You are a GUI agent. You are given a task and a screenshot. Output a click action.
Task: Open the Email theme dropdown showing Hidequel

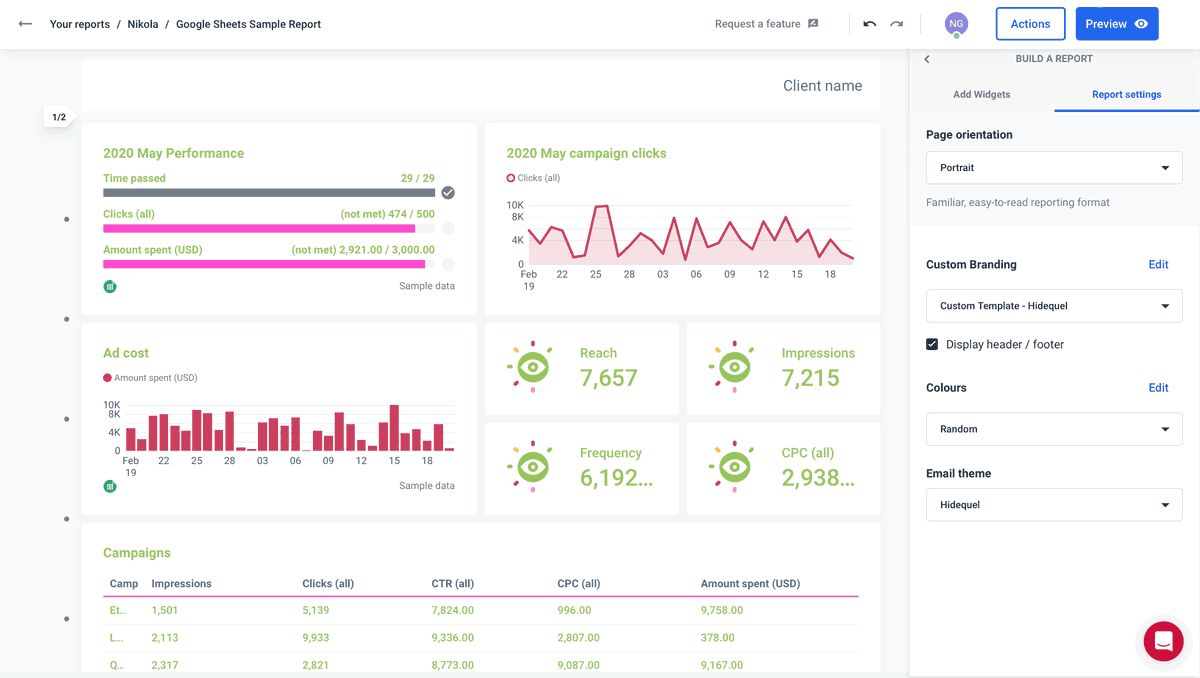[1053, 505]
